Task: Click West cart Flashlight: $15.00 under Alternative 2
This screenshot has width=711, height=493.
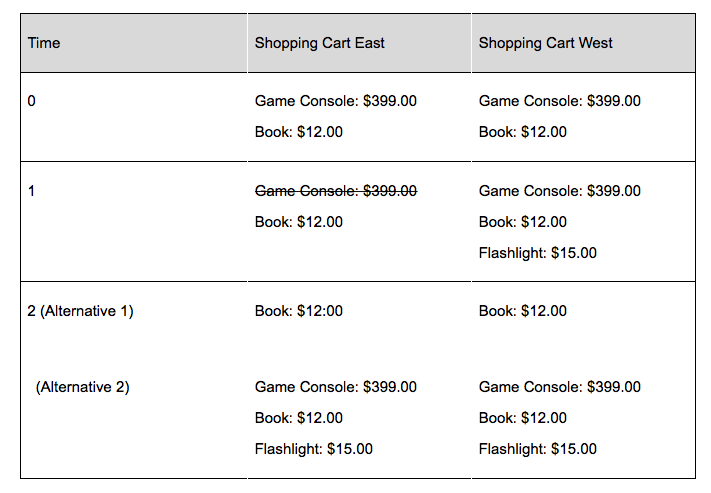Action: pos(537,449)
